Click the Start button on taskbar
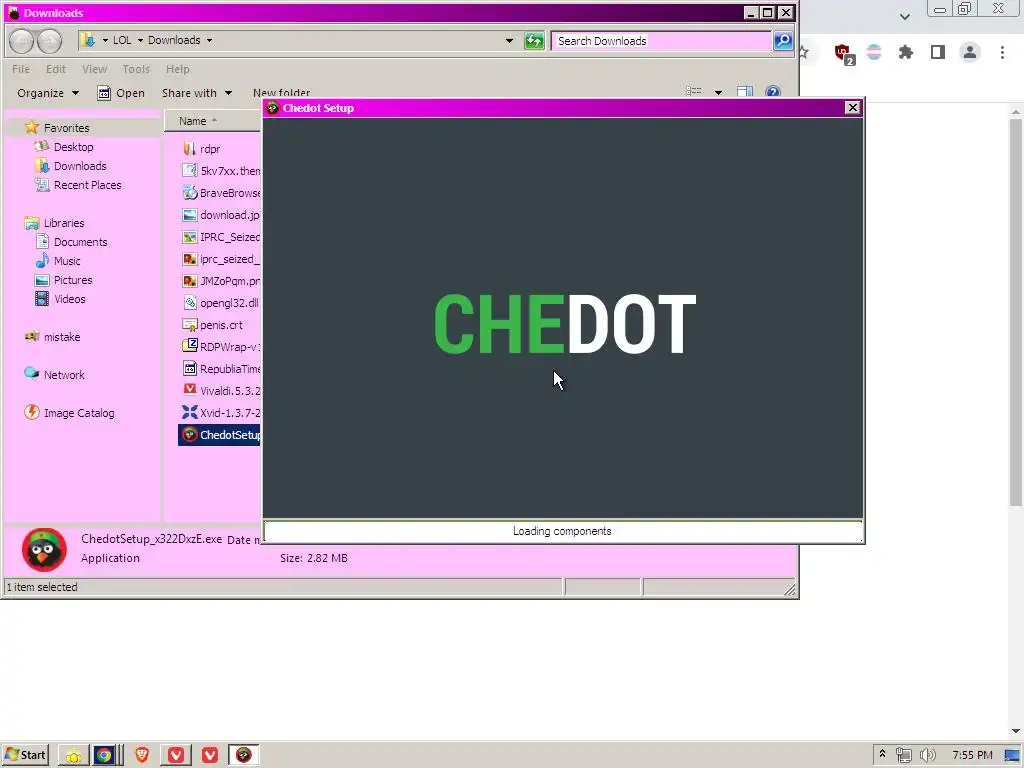 pyautogui.click(x=25, y=755)
